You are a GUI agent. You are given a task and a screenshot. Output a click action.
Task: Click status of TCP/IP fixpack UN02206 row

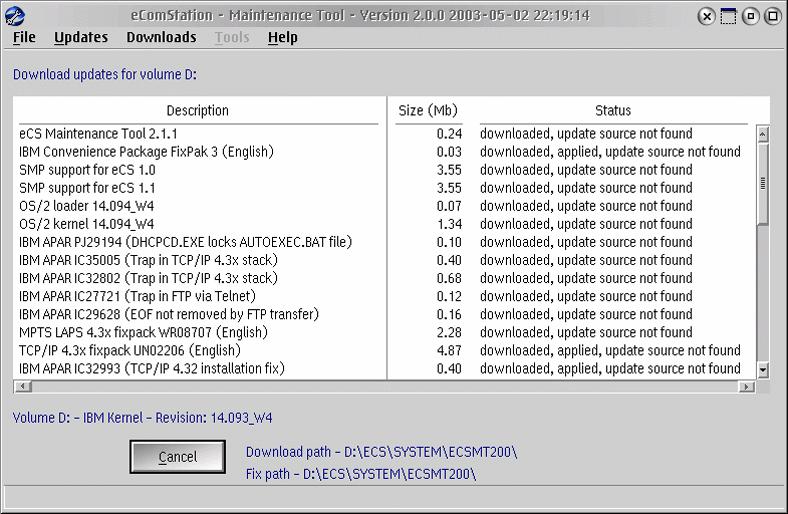coord(610,351)
